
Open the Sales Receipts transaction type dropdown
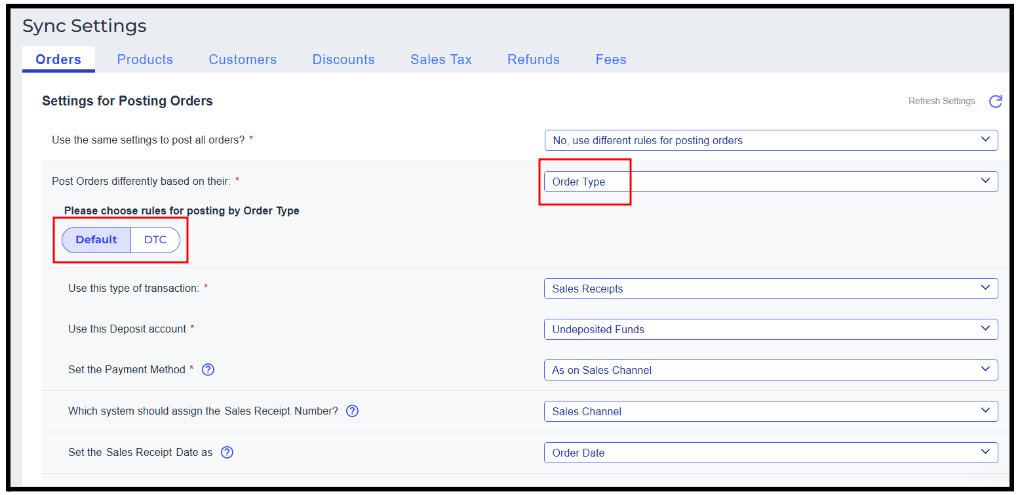coord(770,289)
